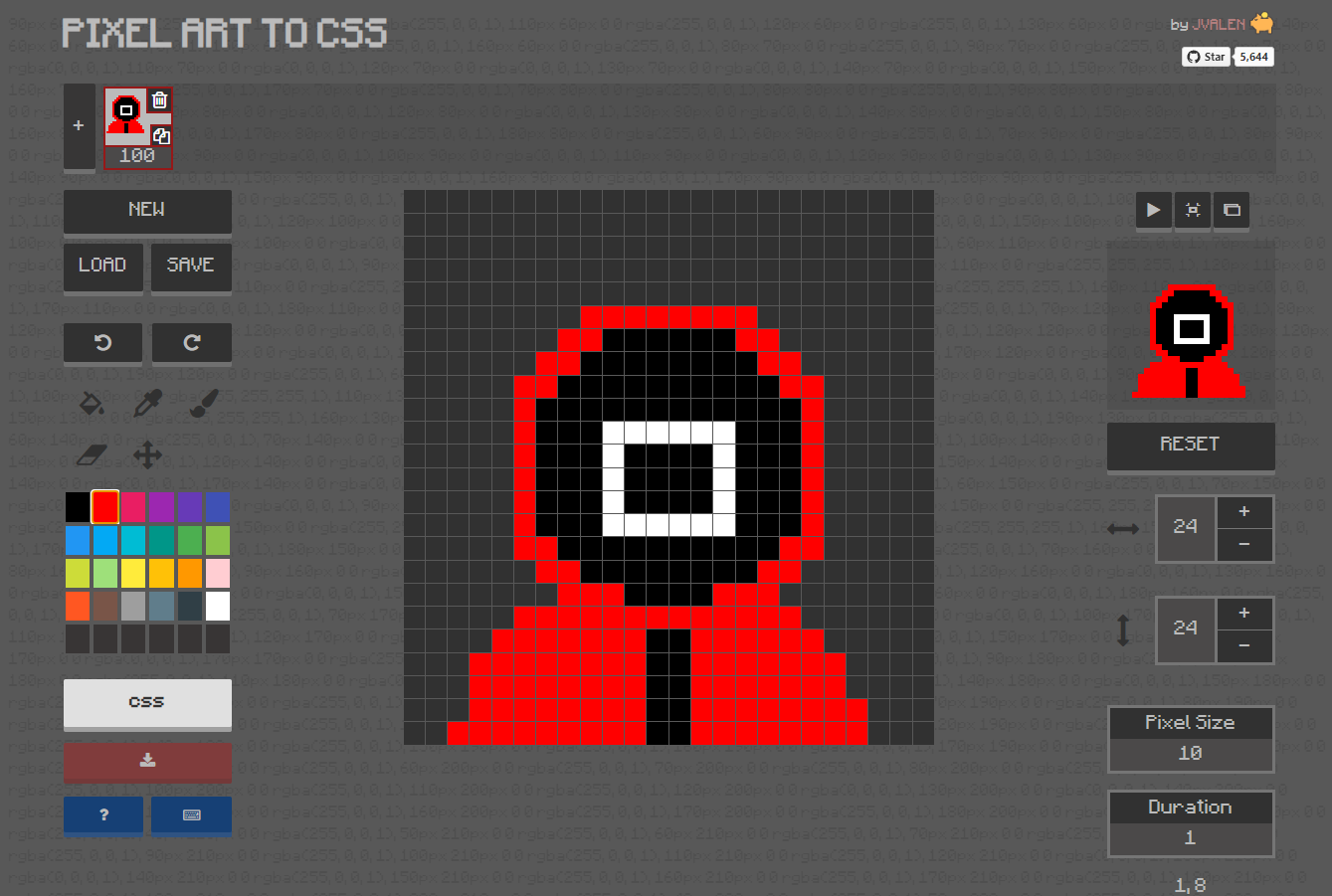Pick the blue-gray color swatch
Screen dimensions: 1332x896
click(x=161, y=606)
